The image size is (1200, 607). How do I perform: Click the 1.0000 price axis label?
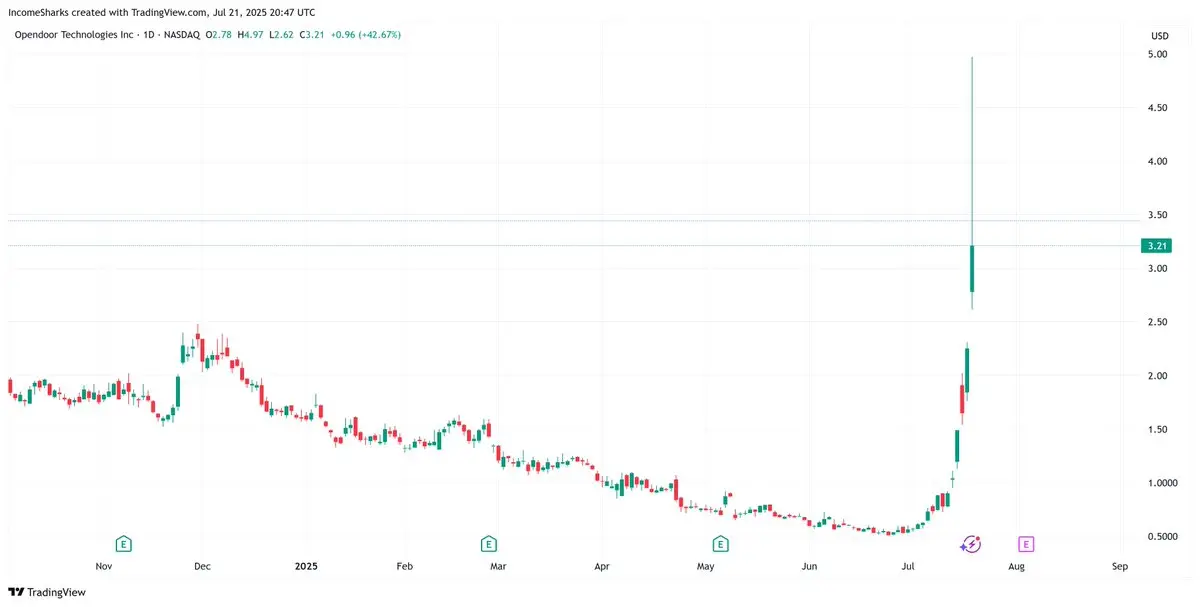(x=1164, y=483)
